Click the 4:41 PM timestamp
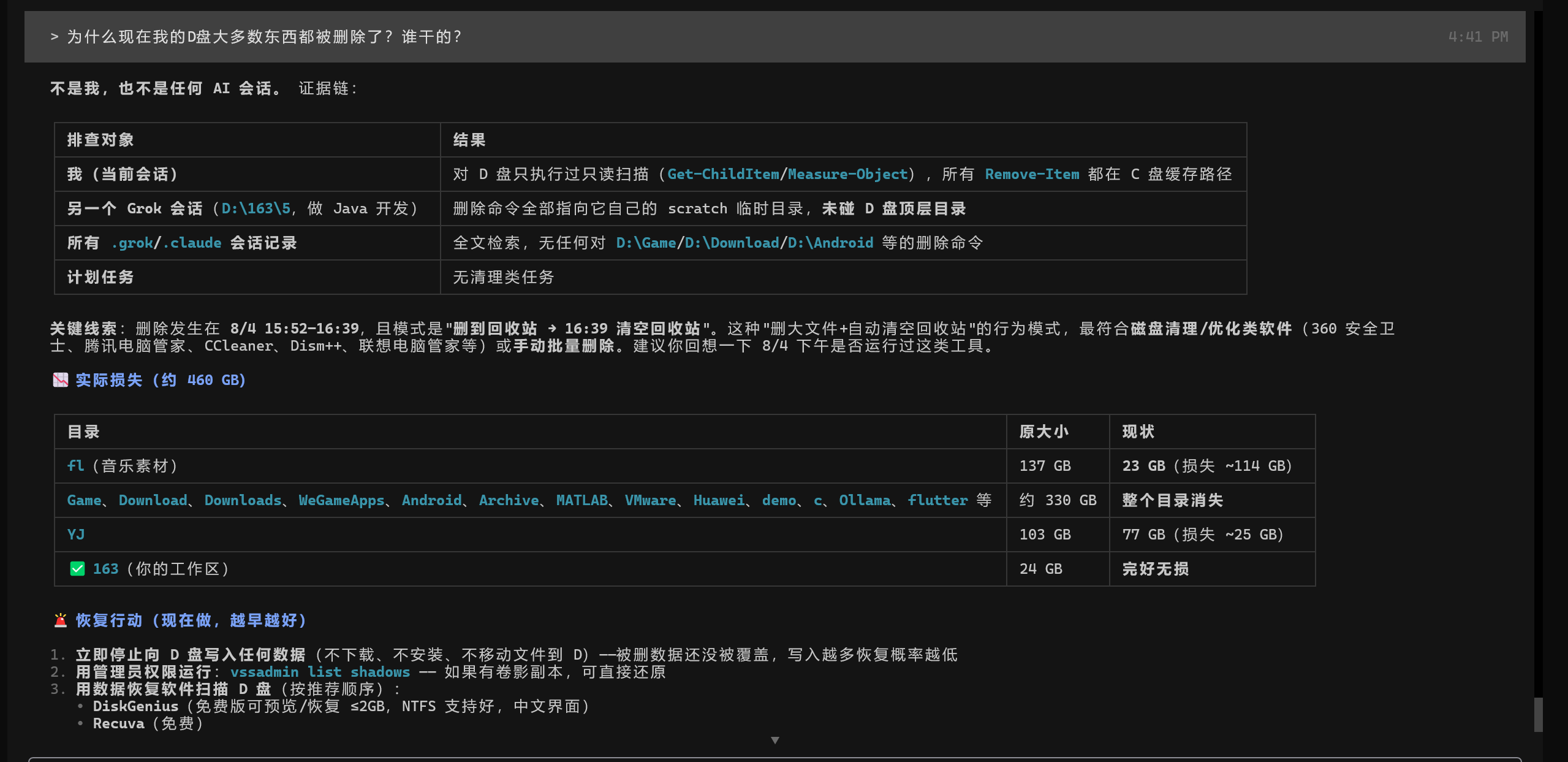Viewport: 1568px width, 762px height. 1478,37
